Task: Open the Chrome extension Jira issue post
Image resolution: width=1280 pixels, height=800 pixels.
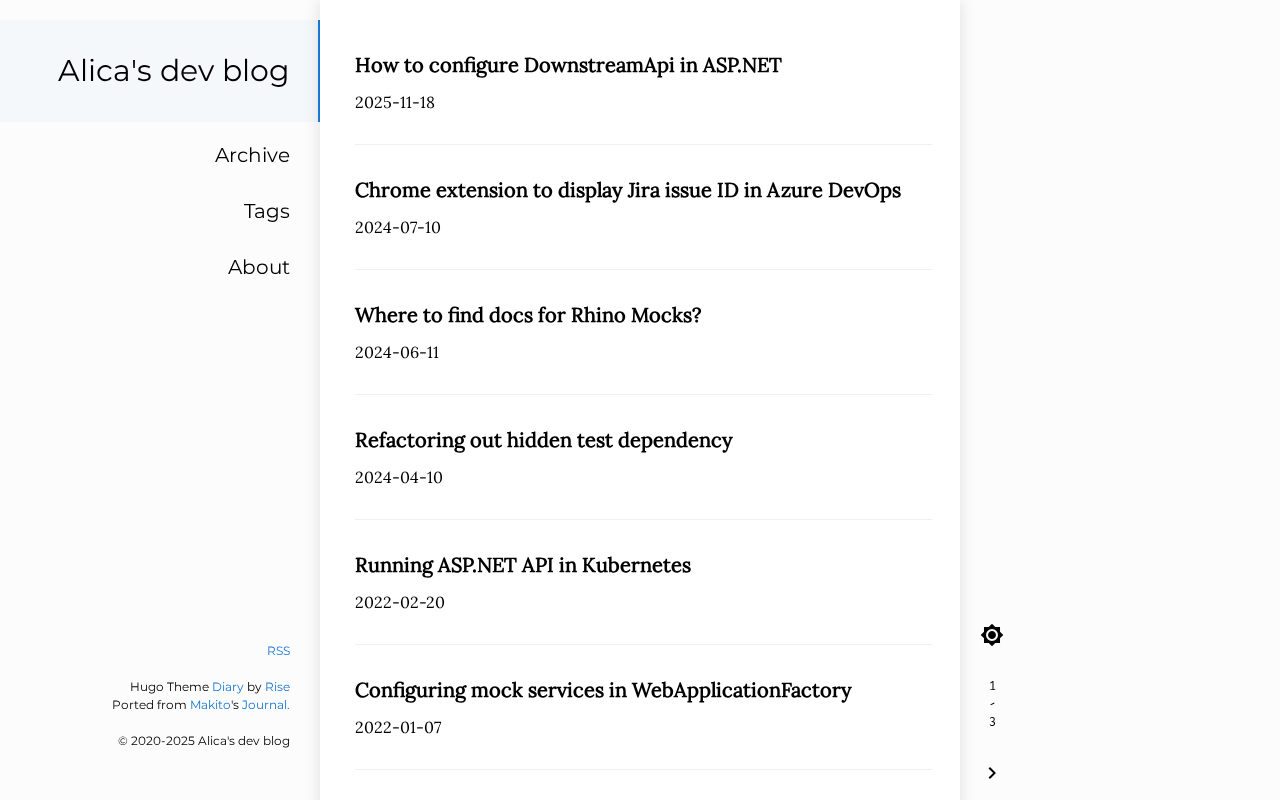Action: [627, 190]
